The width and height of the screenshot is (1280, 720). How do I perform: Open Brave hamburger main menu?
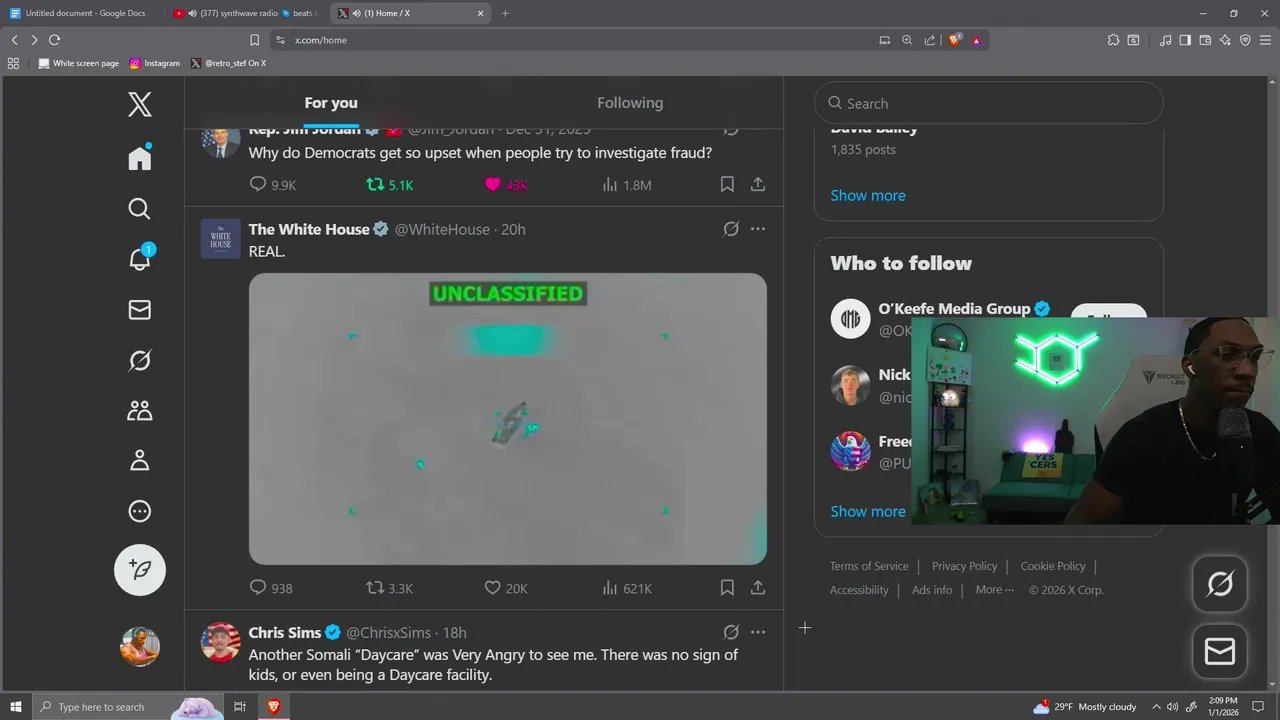(1265, 40)
